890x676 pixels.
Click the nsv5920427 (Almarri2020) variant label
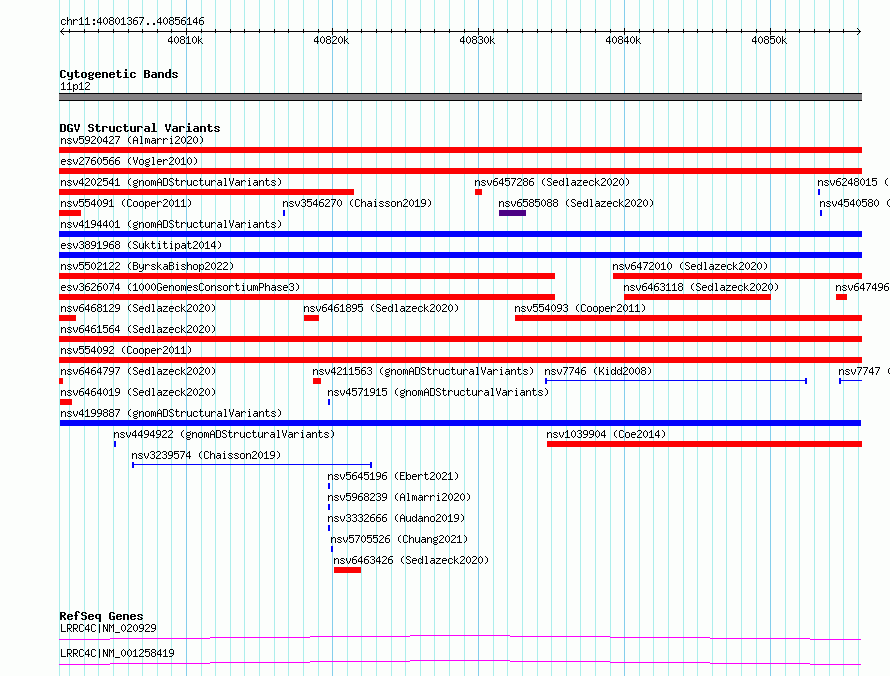(132, 140)
